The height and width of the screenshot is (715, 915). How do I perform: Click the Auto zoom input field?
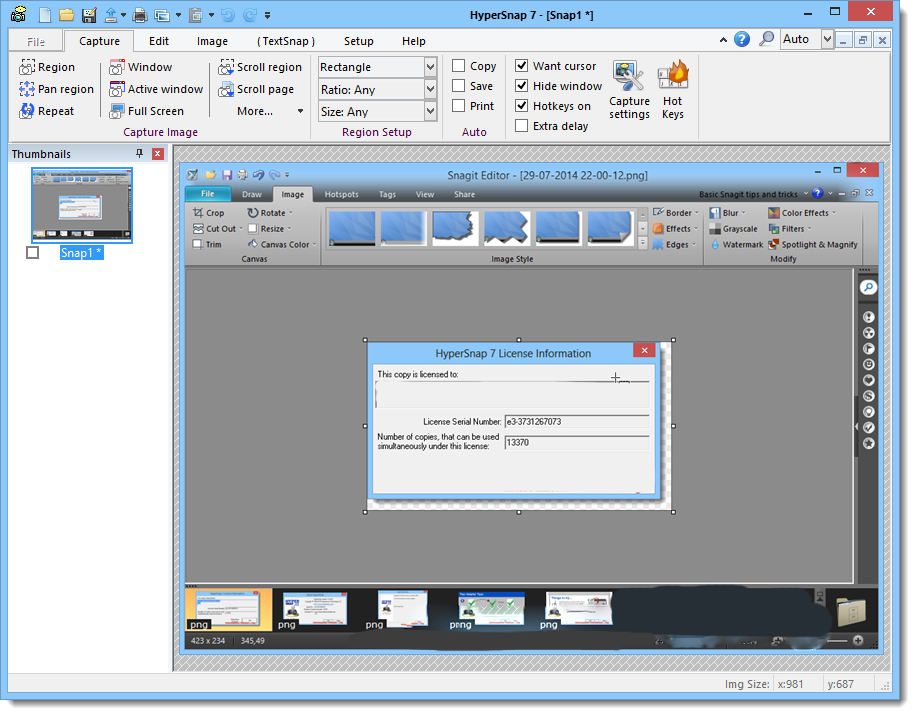[801, 39]
